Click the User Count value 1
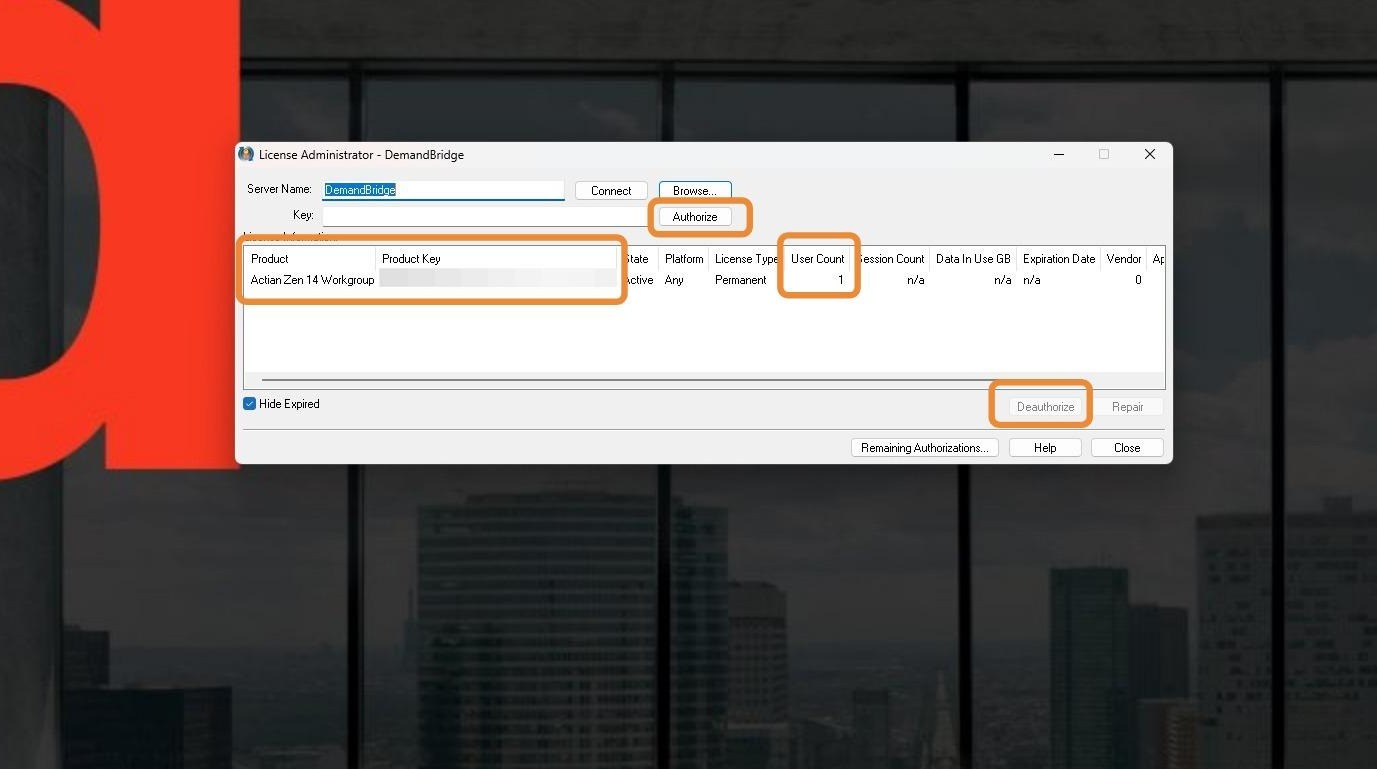This screenshot has width=1377, height=769. click(x=840, y=280)
